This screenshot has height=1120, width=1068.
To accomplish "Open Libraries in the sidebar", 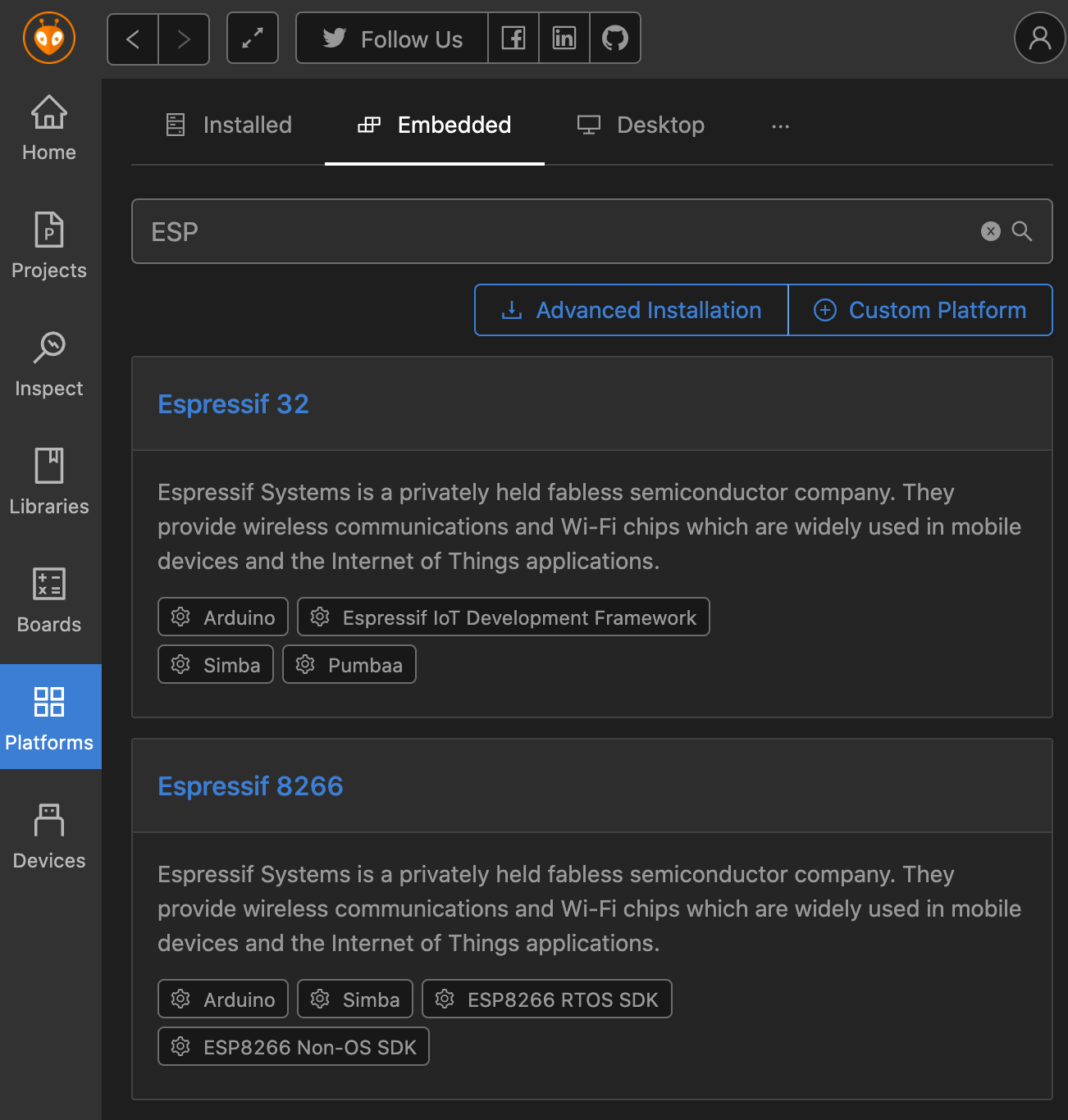I will pyautogui.click(x=49, y=482).
